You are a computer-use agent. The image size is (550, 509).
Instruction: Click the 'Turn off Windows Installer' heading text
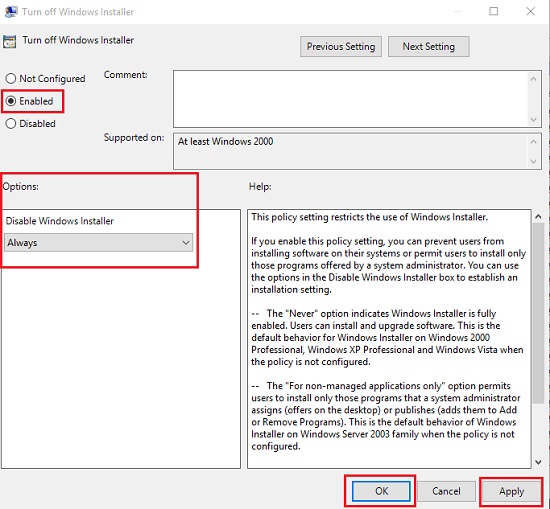[x=78, y=40]
